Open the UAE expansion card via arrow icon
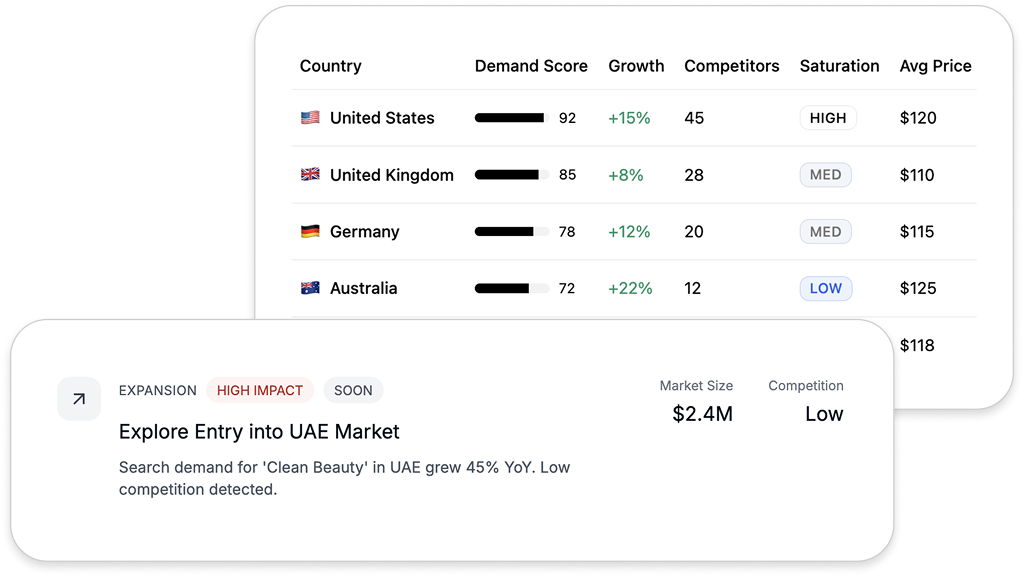The width and height of the screenshot is (1024, 577). [79, 399]
